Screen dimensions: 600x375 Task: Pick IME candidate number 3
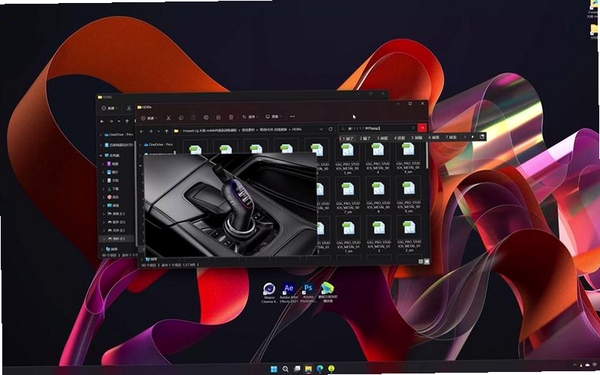coord(382,138)
